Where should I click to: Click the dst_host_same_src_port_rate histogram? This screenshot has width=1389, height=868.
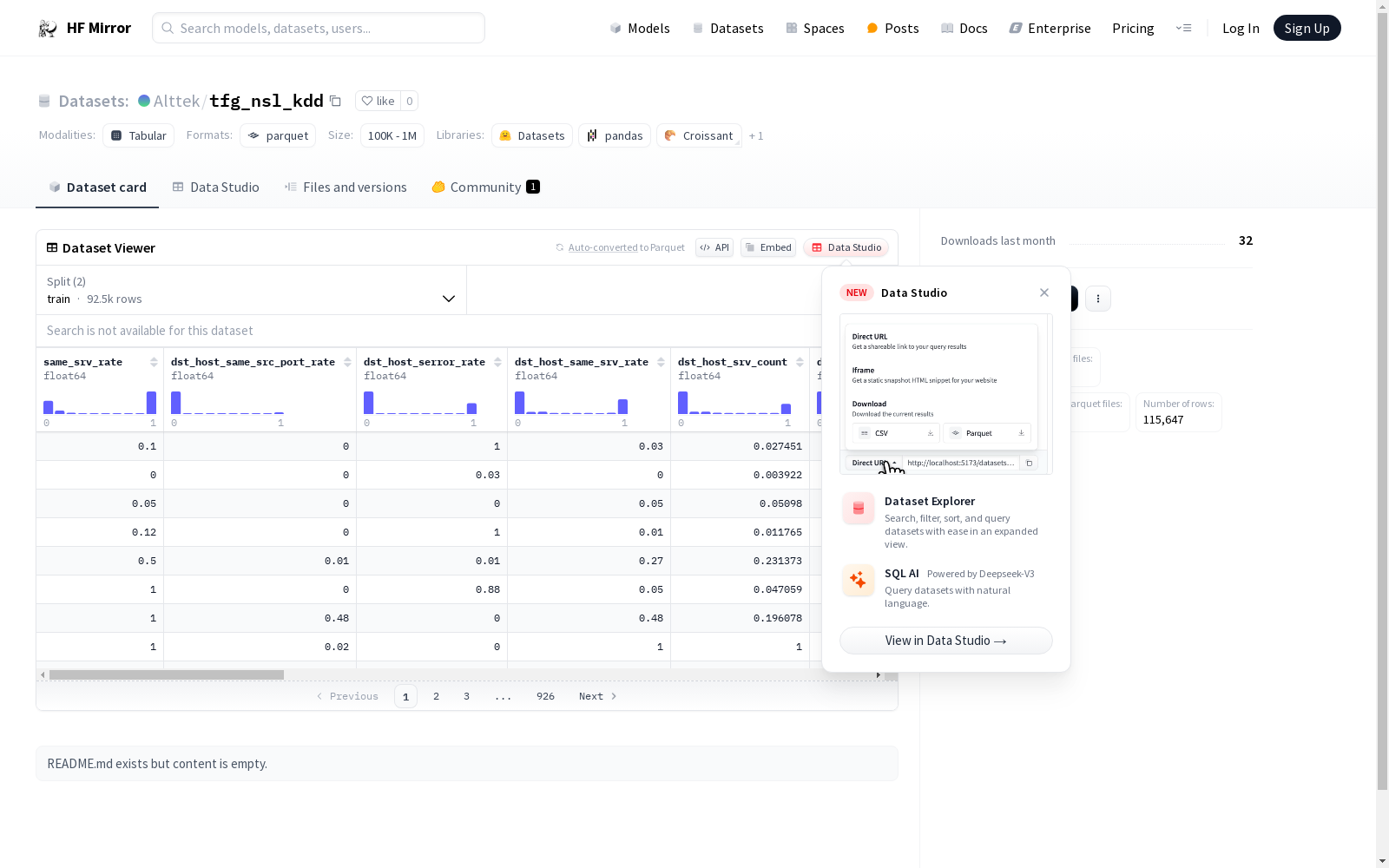pos(227,403)
